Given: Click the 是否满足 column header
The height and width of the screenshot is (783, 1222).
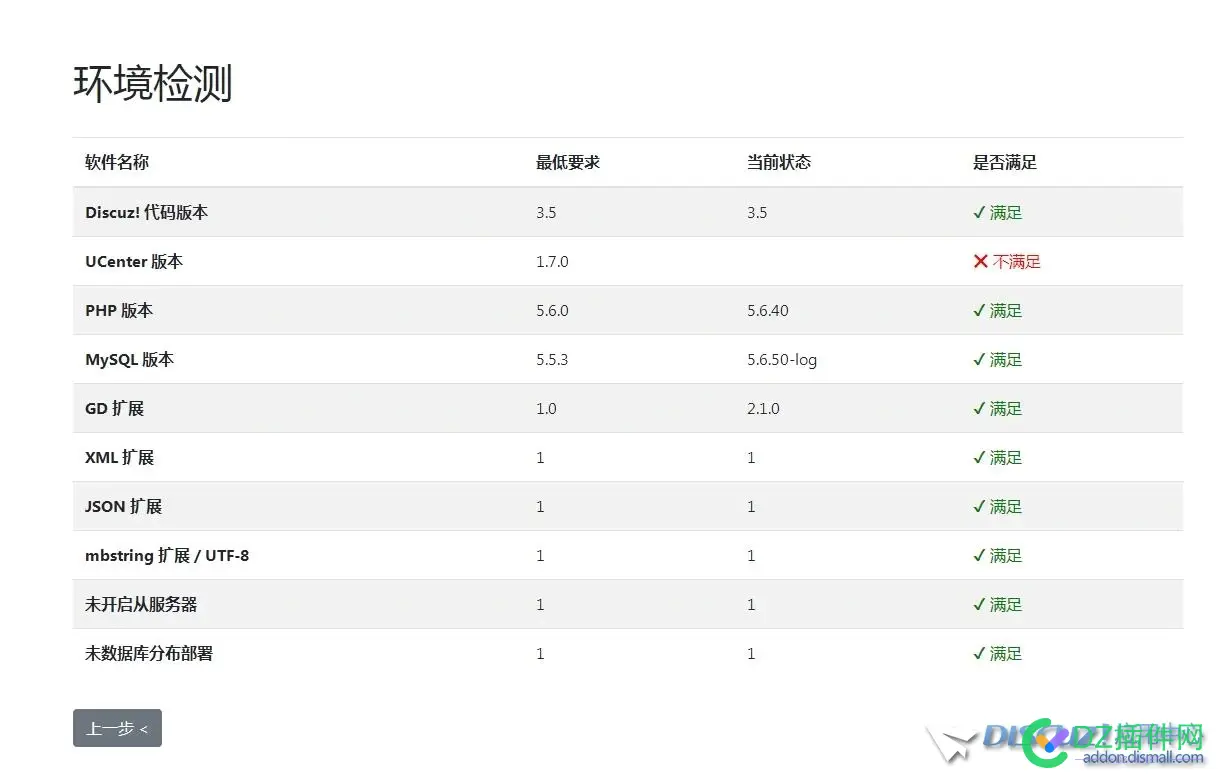Looking at the screenshot, I should [1005, 162].
